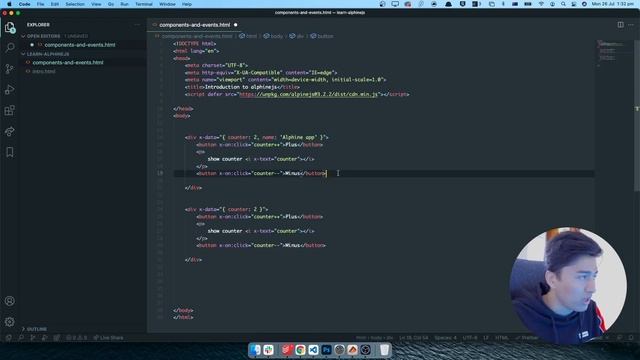Screen dimensions: 640x360
Task: Open the Manage gear icon
Action: tap(10, 322)
